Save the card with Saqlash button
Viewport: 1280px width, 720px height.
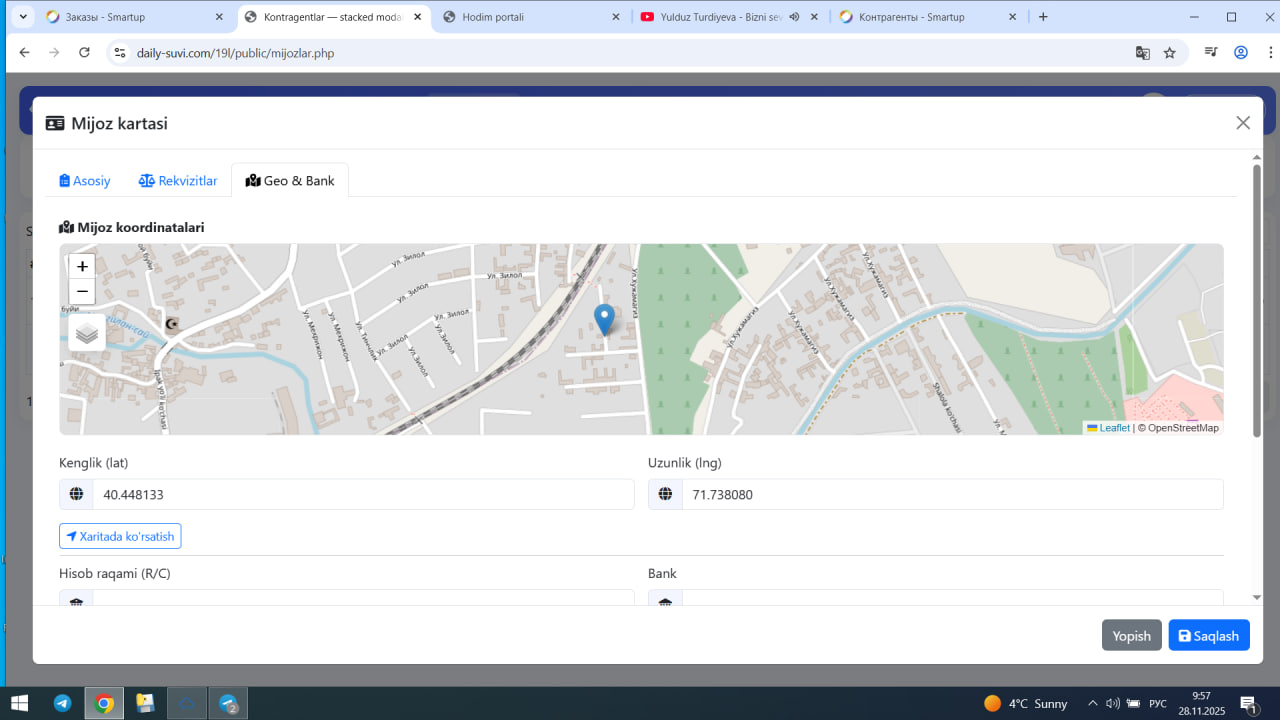1209,636
